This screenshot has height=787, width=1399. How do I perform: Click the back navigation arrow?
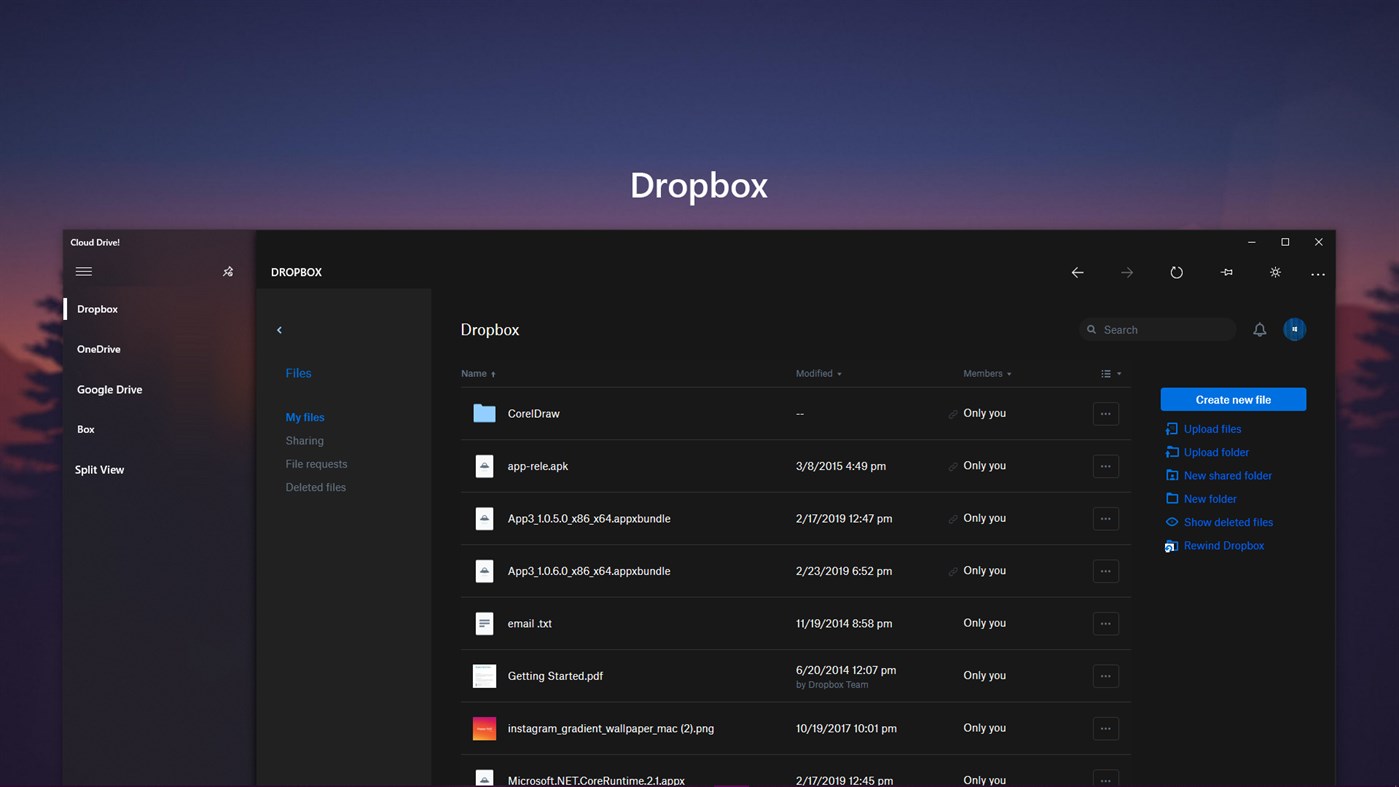pyautogui.click(x=1077, y=272)
